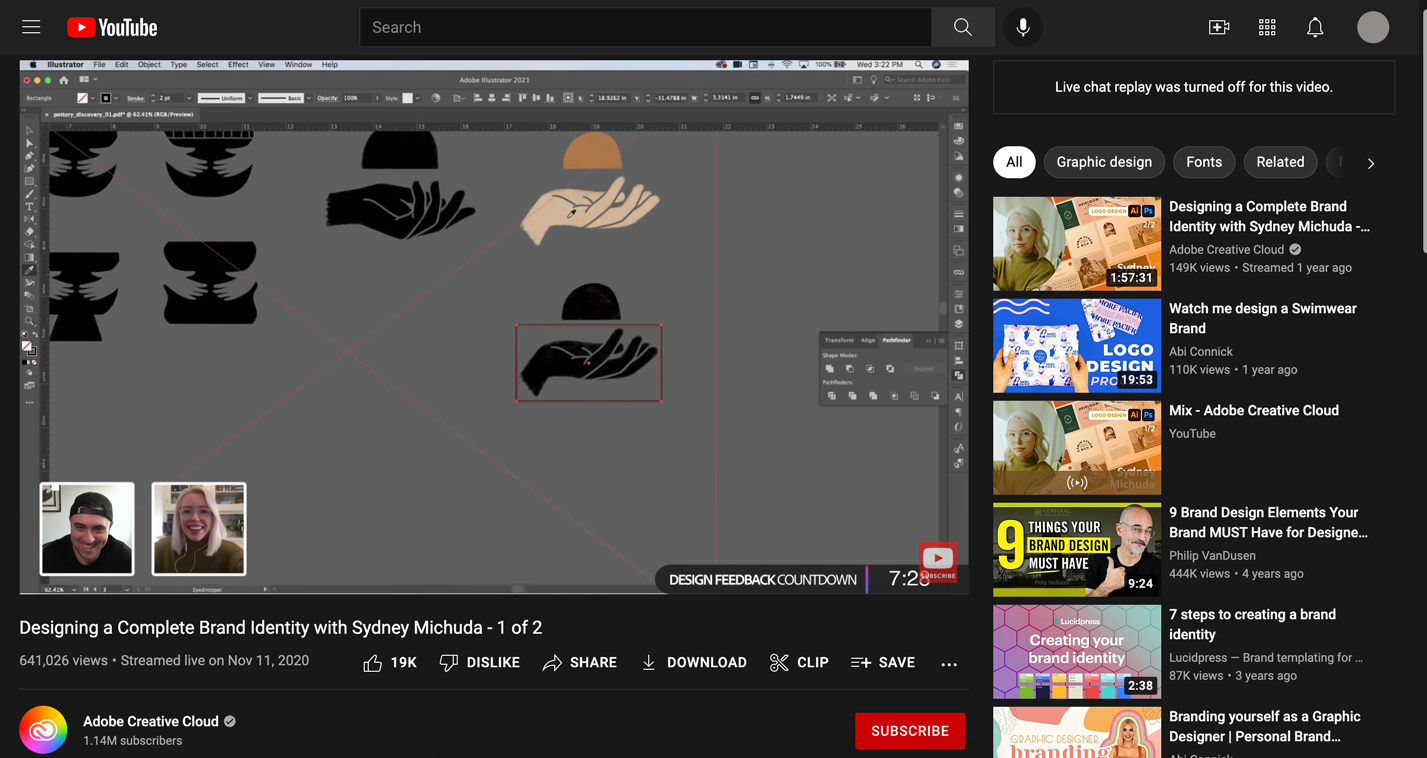Select the Graphic design filter chip
The height and width of the screenshot is (758, 1427).
(1104, 162)
